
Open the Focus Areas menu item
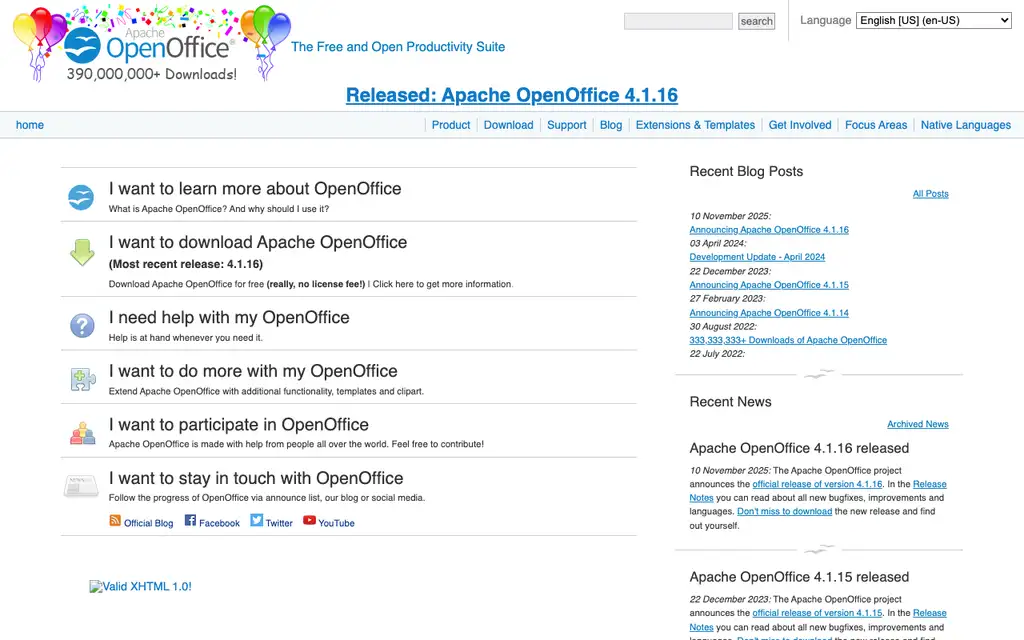point(876,125)
